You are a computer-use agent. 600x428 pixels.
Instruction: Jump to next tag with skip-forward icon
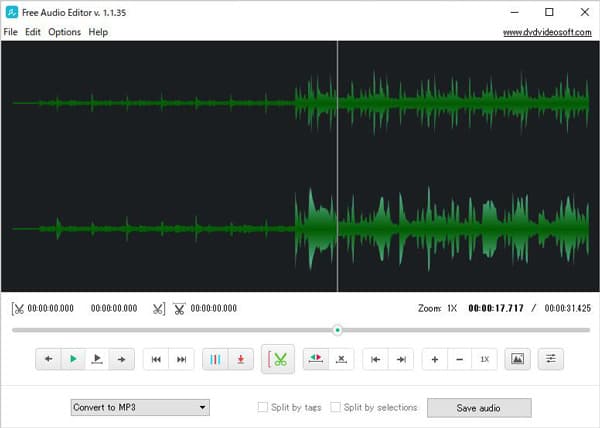(181, 359)
